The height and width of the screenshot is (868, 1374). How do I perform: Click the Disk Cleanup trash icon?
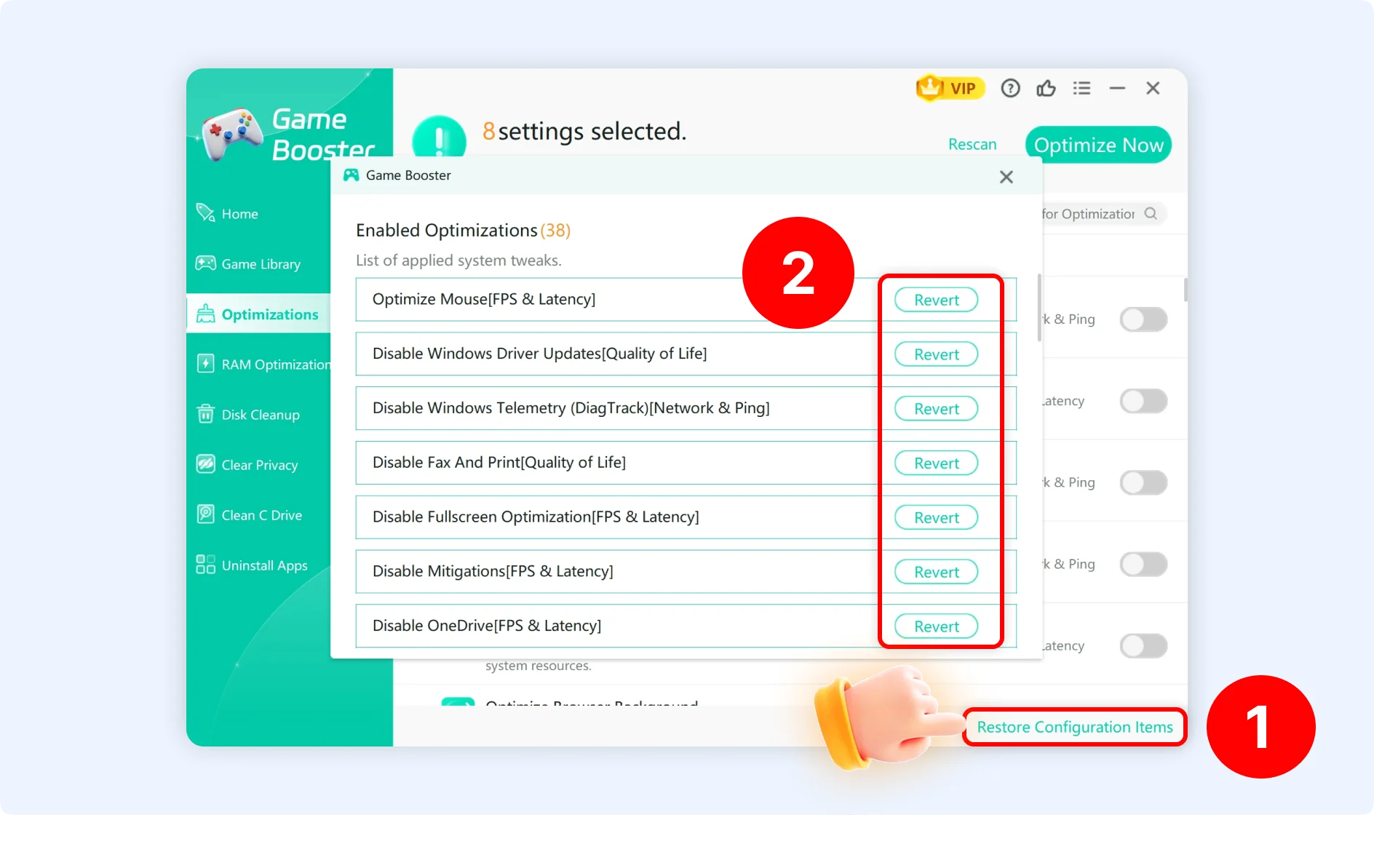tap(205, 414)
